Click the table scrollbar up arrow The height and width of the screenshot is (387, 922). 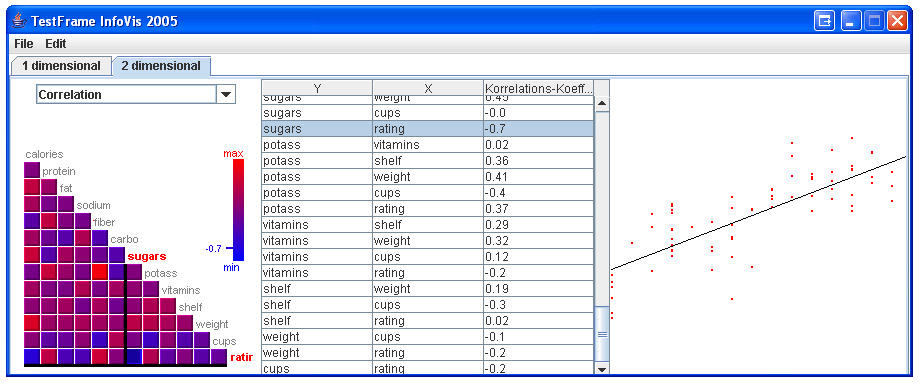[x=602, y=104]
